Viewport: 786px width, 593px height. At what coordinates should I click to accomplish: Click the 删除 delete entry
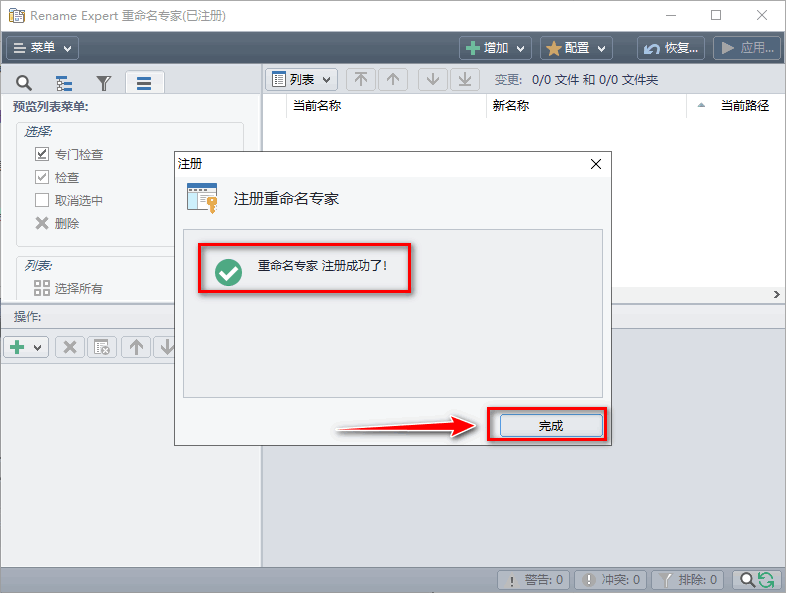[x=57, y=223]
